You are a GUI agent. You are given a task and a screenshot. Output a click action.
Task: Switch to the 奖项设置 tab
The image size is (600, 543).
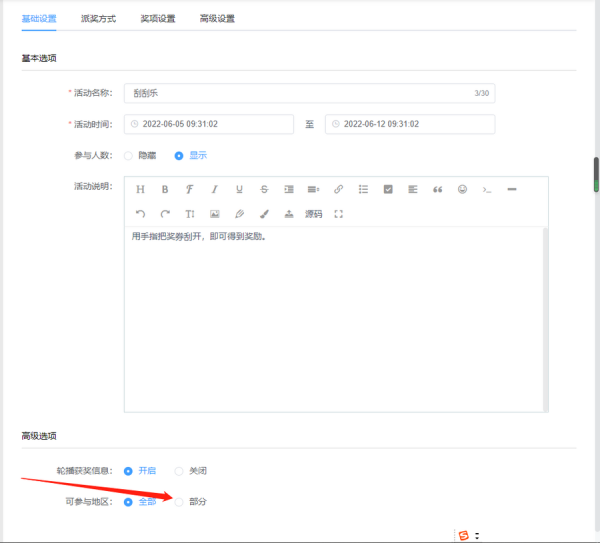(158, 18)
